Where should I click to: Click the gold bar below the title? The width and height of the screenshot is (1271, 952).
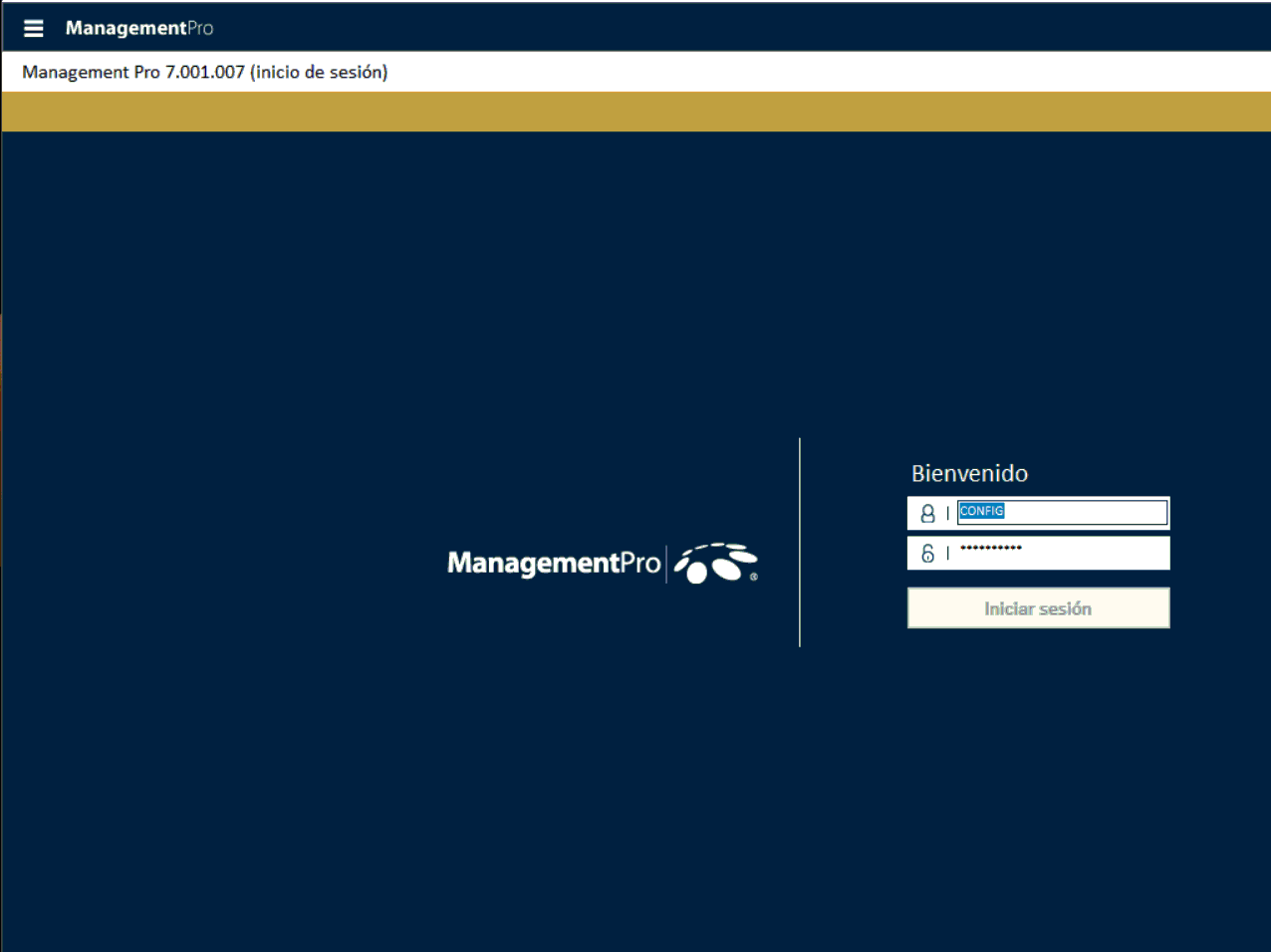[635, 112]
